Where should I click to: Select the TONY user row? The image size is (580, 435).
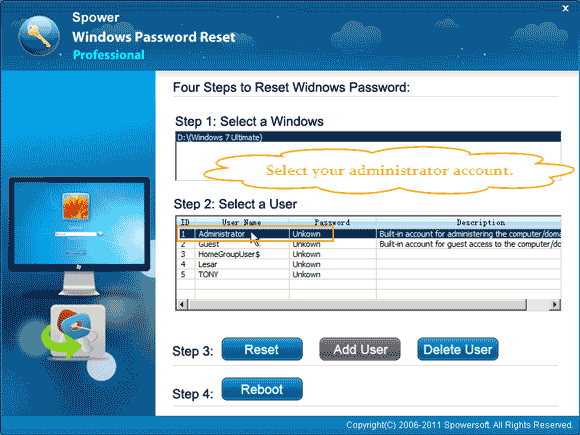point(368,274)
